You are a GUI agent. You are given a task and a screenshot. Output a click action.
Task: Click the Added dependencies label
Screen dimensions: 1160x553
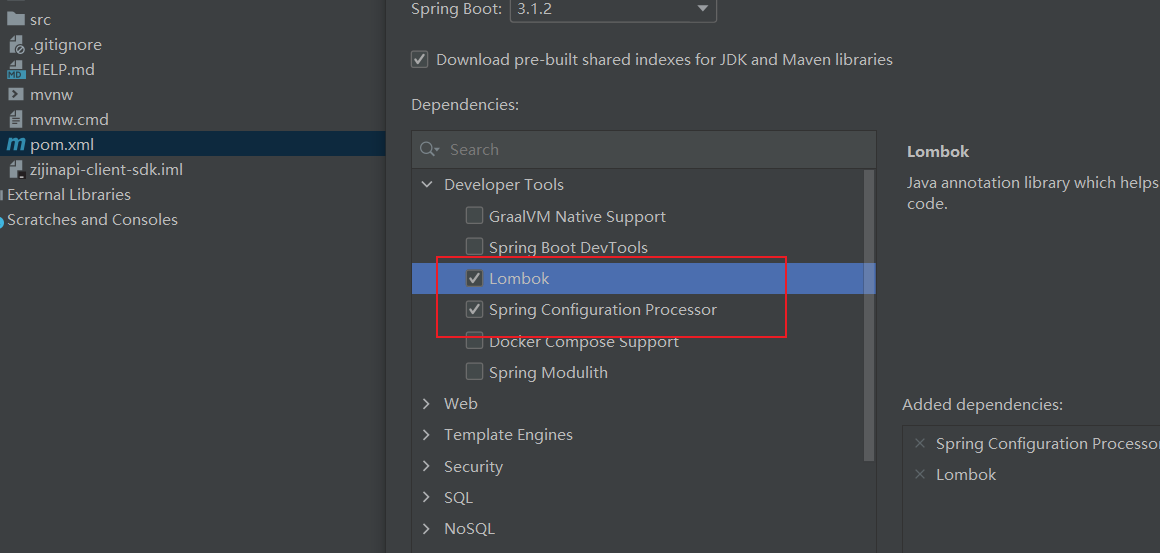point(982,405)
